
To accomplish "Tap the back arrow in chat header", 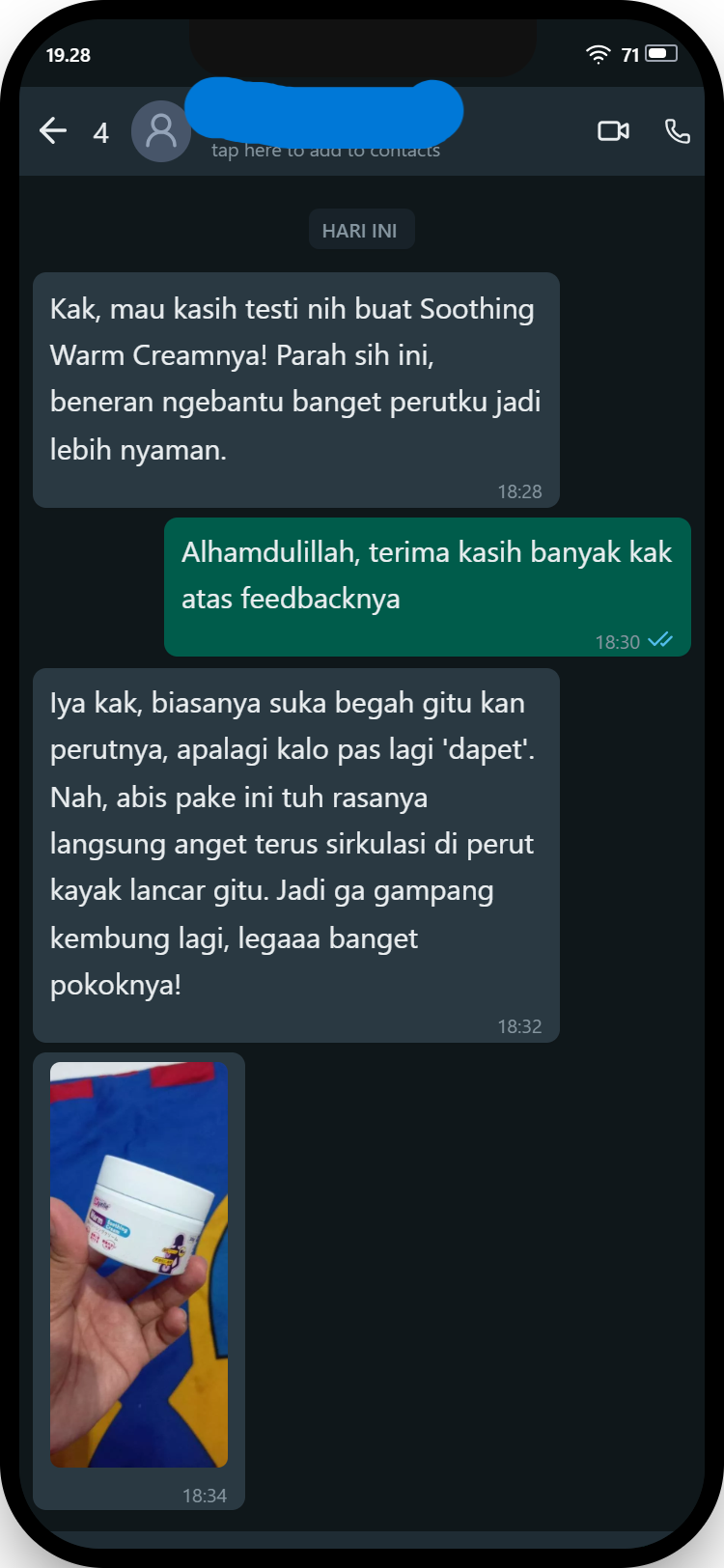I will (53, 130).
